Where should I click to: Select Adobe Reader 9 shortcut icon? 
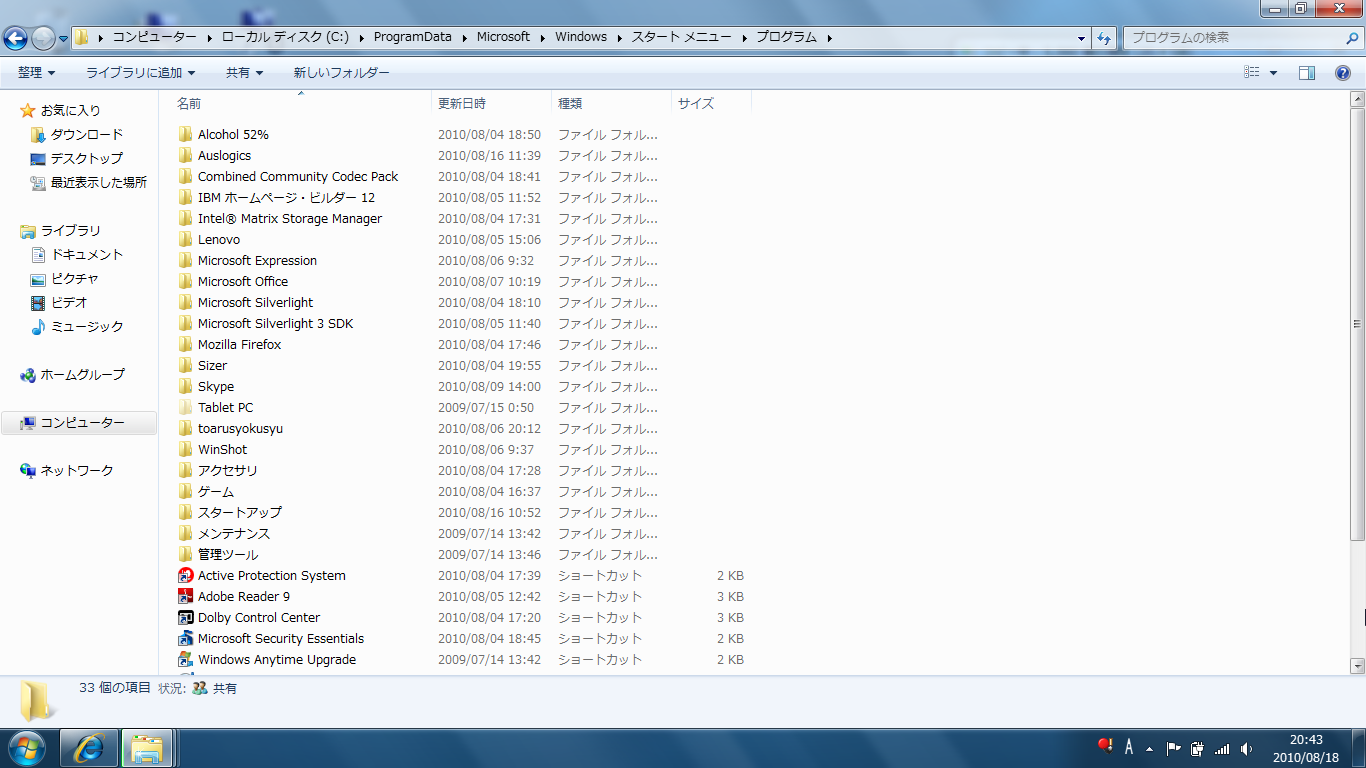[x=185, y=596]
